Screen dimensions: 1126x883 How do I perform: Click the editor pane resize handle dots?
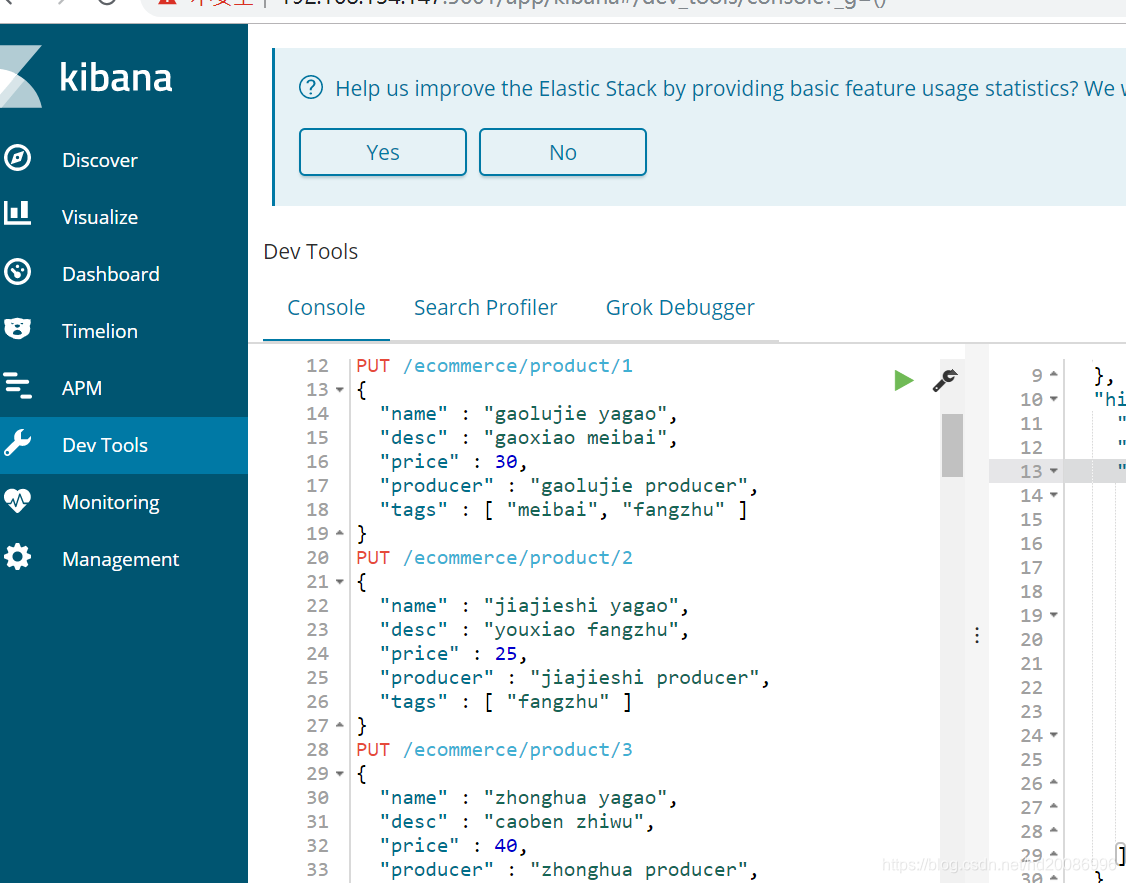[x=977, y=635]
